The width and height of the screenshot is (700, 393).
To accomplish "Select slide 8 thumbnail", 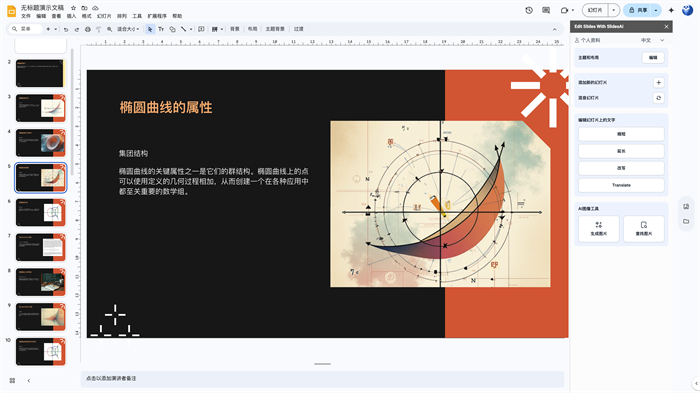I will click(41, 282).
